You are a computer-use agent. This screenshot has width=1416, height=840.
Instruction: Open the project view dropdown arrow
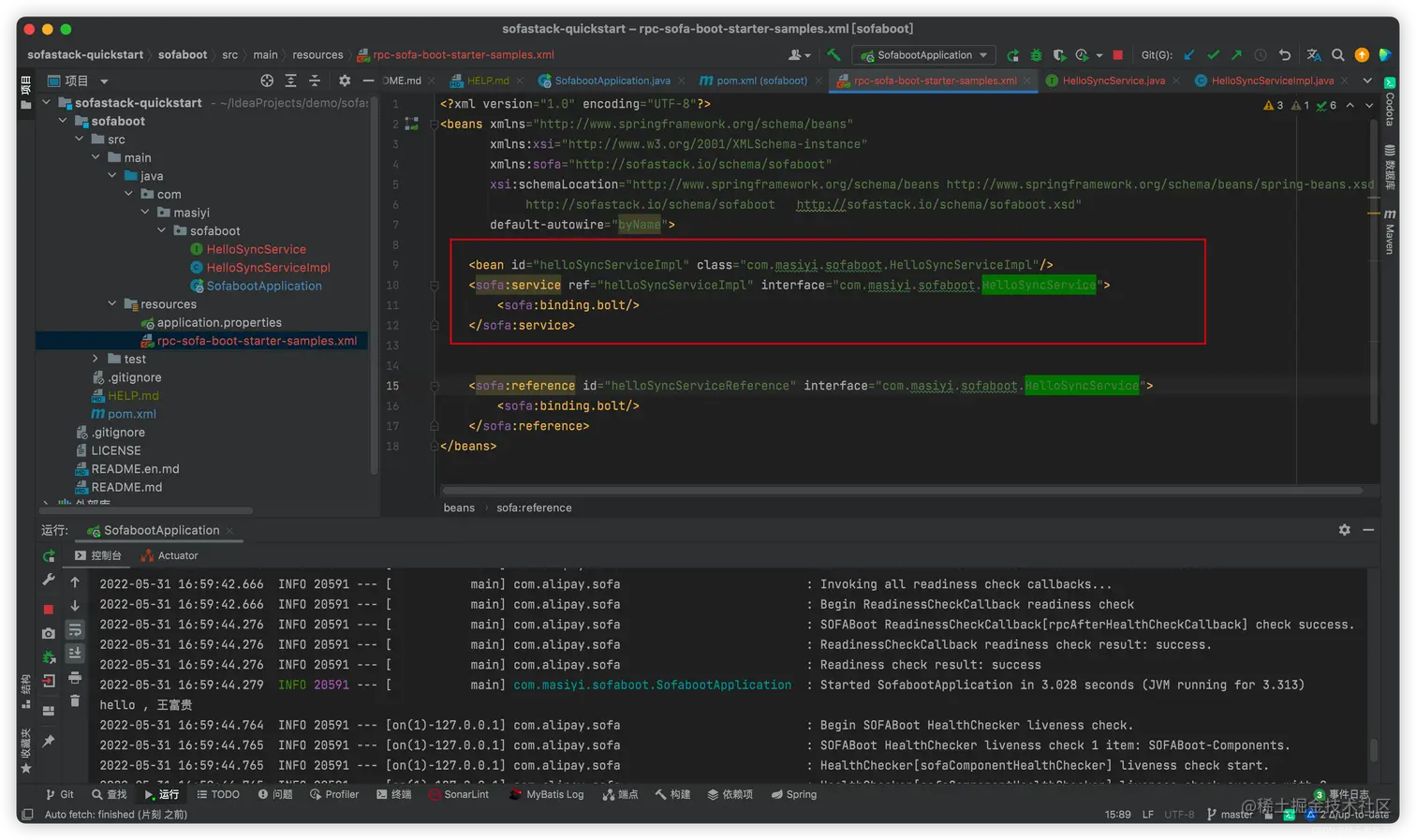tap(104, 81)
